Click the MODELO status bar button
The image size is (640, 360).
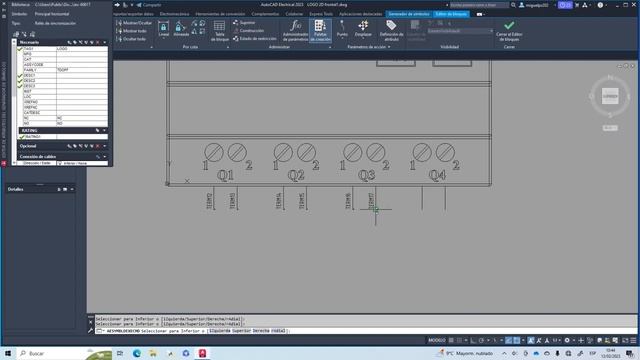[x=436, y=340]
